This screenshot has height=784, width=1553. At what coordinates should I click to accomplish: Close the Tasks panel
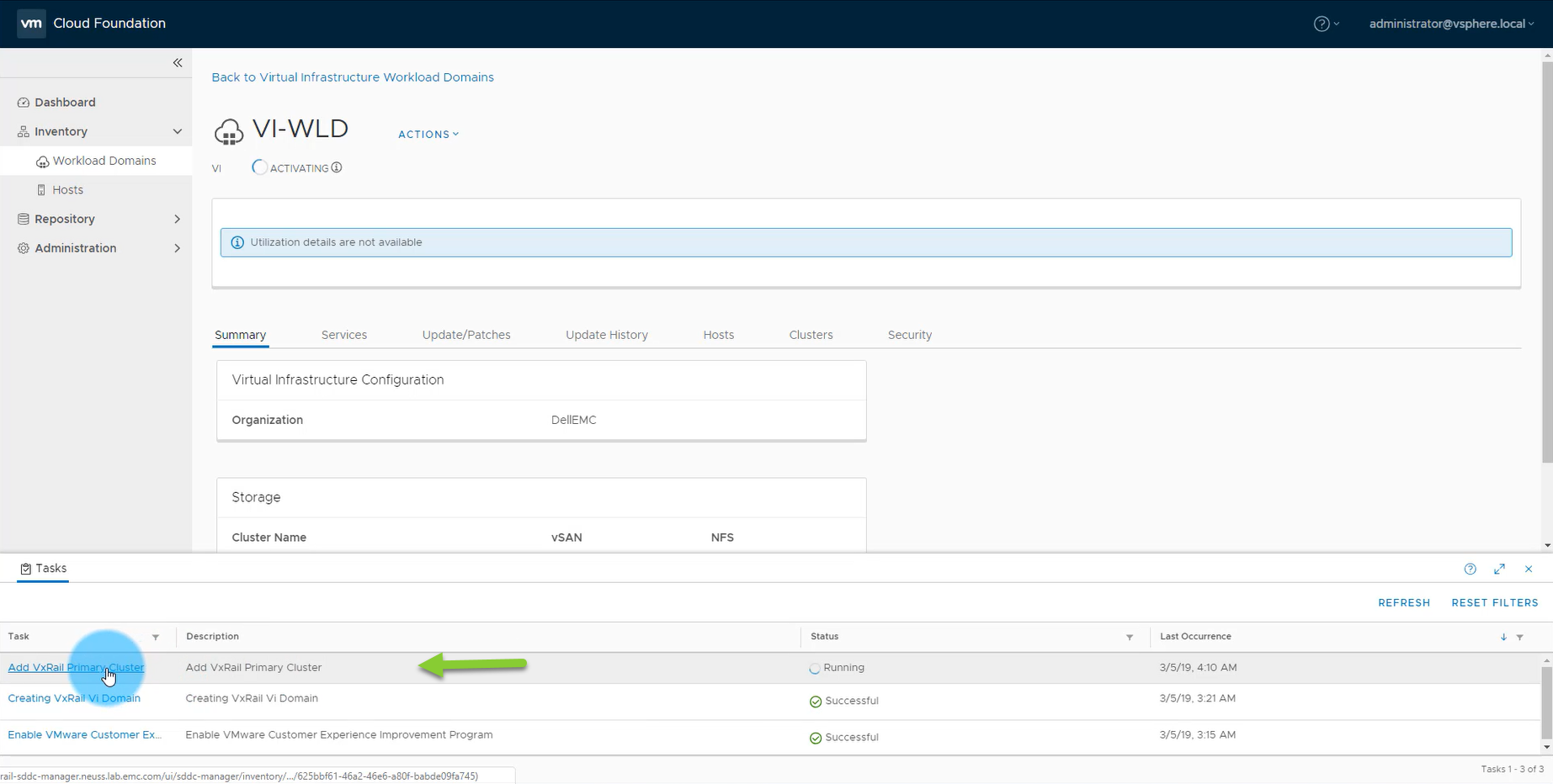click(x=1529, y=569)
